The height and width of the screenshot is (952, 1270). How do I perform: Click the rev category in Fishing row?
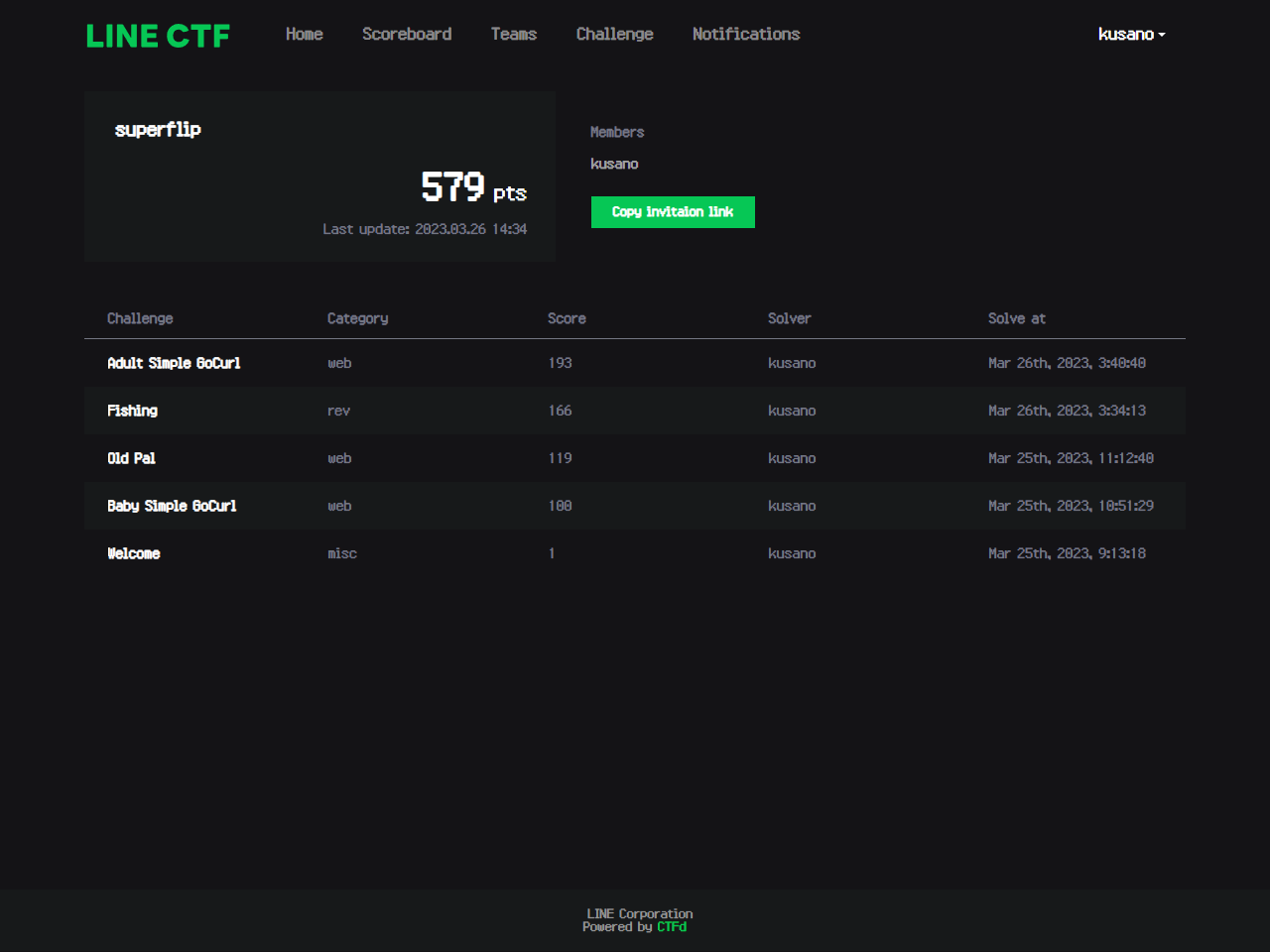pos(338,411)
